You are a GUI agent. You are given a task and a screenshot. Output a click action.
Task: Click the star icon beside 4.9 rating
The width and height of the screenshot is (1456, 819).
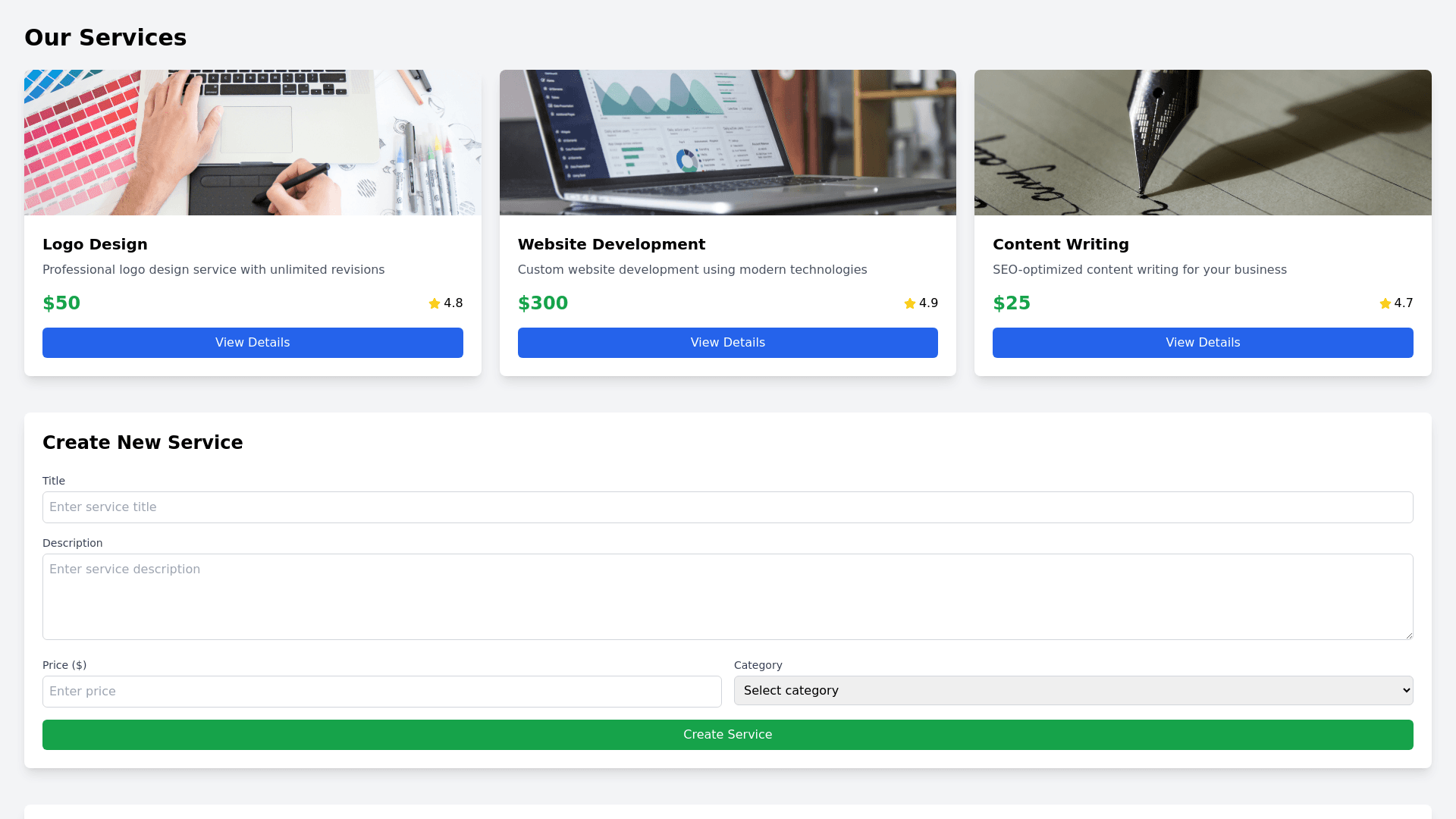tap(910, 303)
